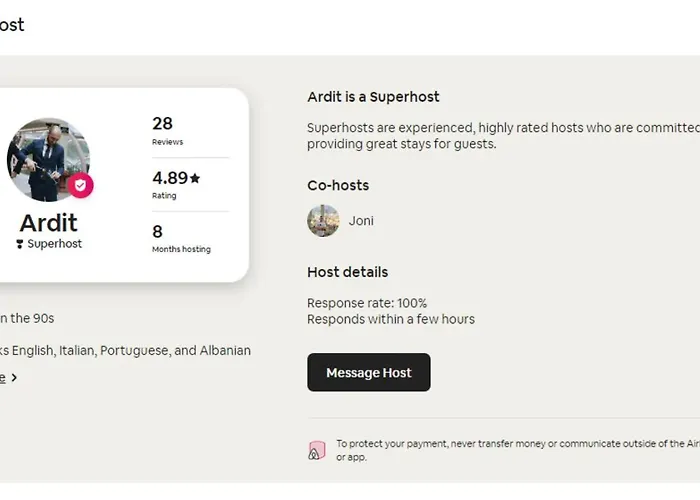Open co-host Joni's name link
This screenshot has height=500, width=700.
click(x=361, y=221)
